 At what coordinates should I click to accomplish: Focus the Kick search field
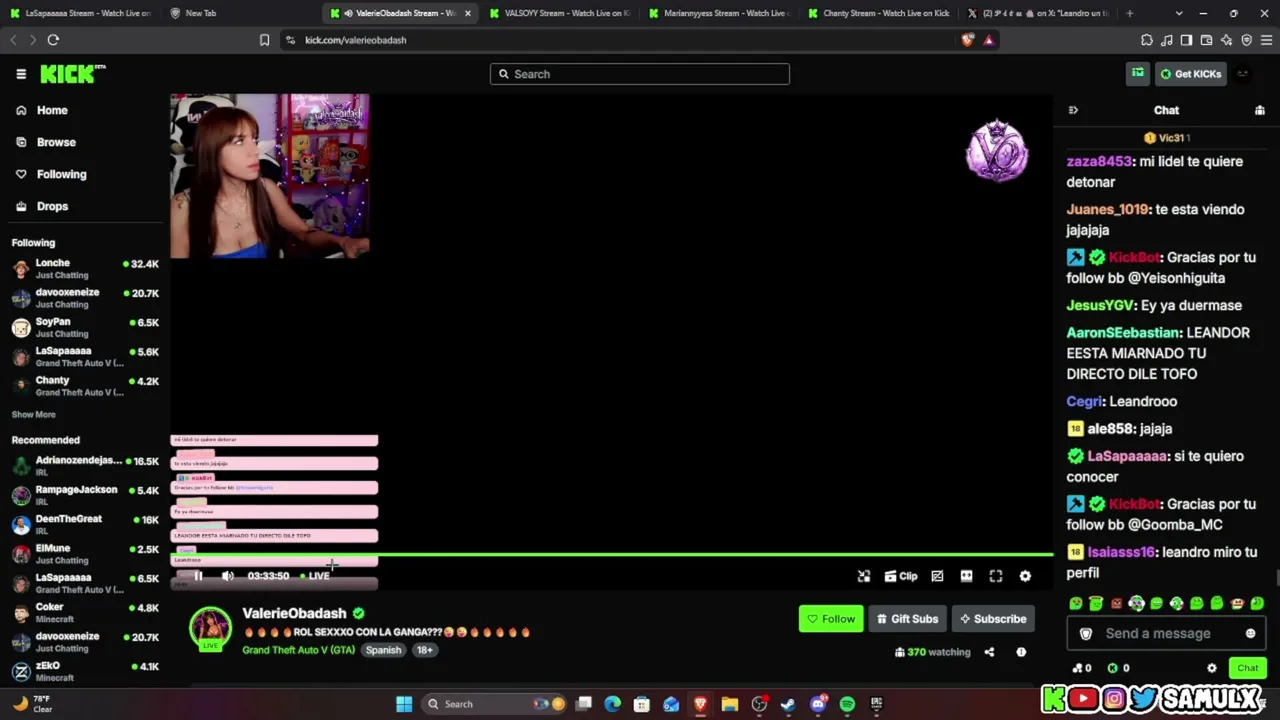(x=640, y=74)
